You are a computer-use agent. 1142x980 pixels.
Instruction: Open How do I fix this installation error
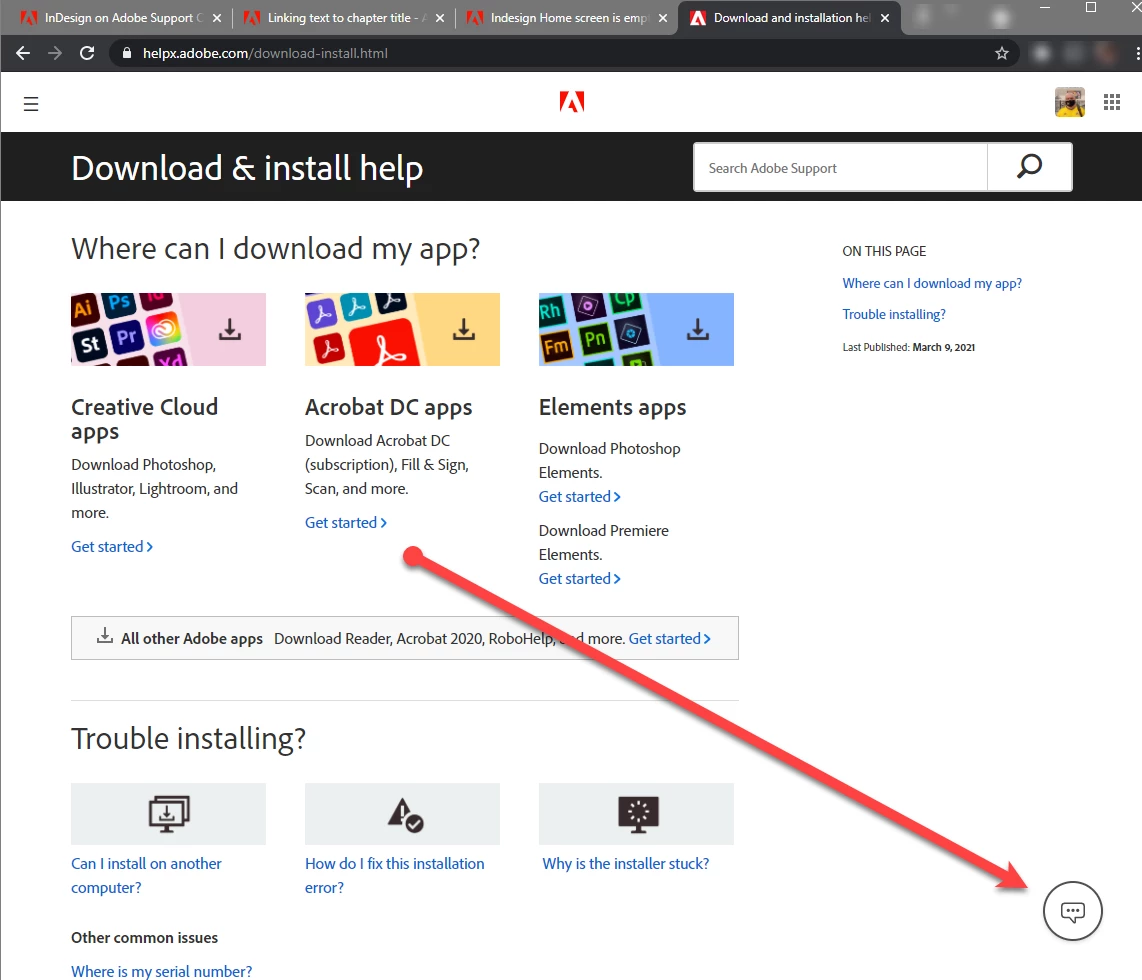[394, 875]
